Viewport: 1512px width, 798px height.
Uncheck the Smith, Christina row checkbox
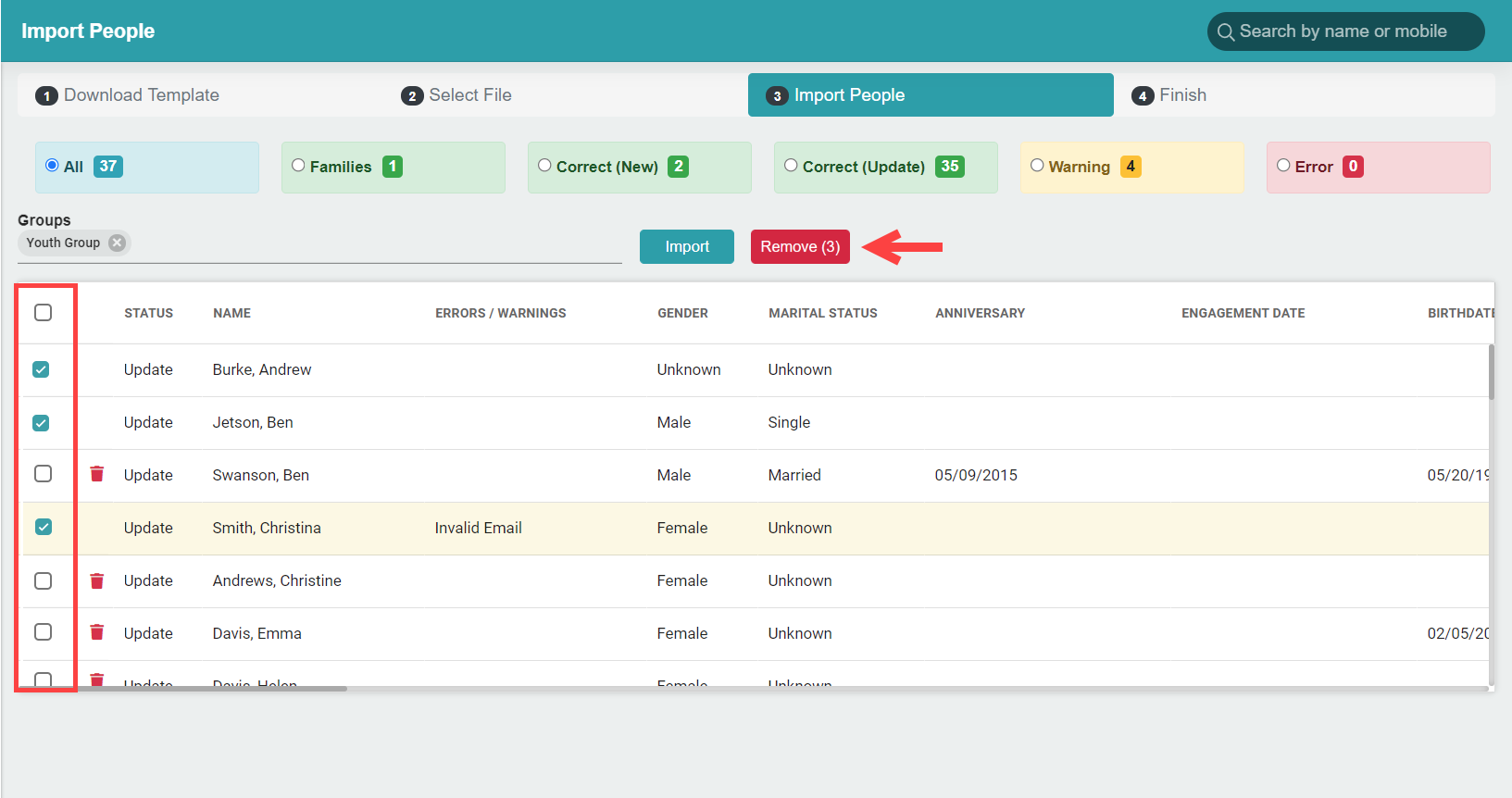pos(44,527)
